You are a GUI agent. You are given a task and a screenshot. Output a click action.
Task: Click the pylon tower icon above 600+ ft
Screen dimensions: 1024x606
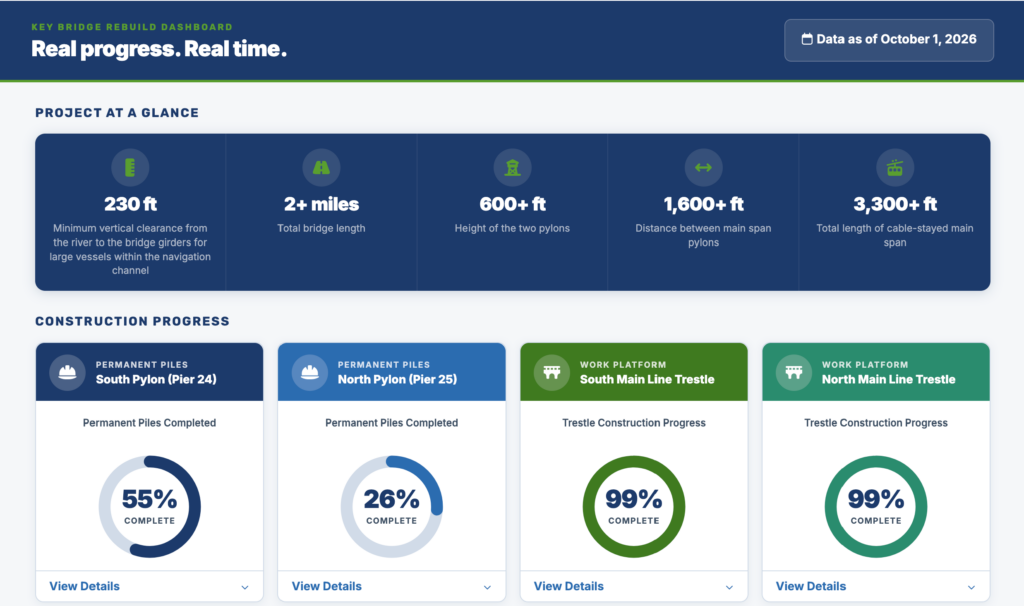click(x=513, y=168)
